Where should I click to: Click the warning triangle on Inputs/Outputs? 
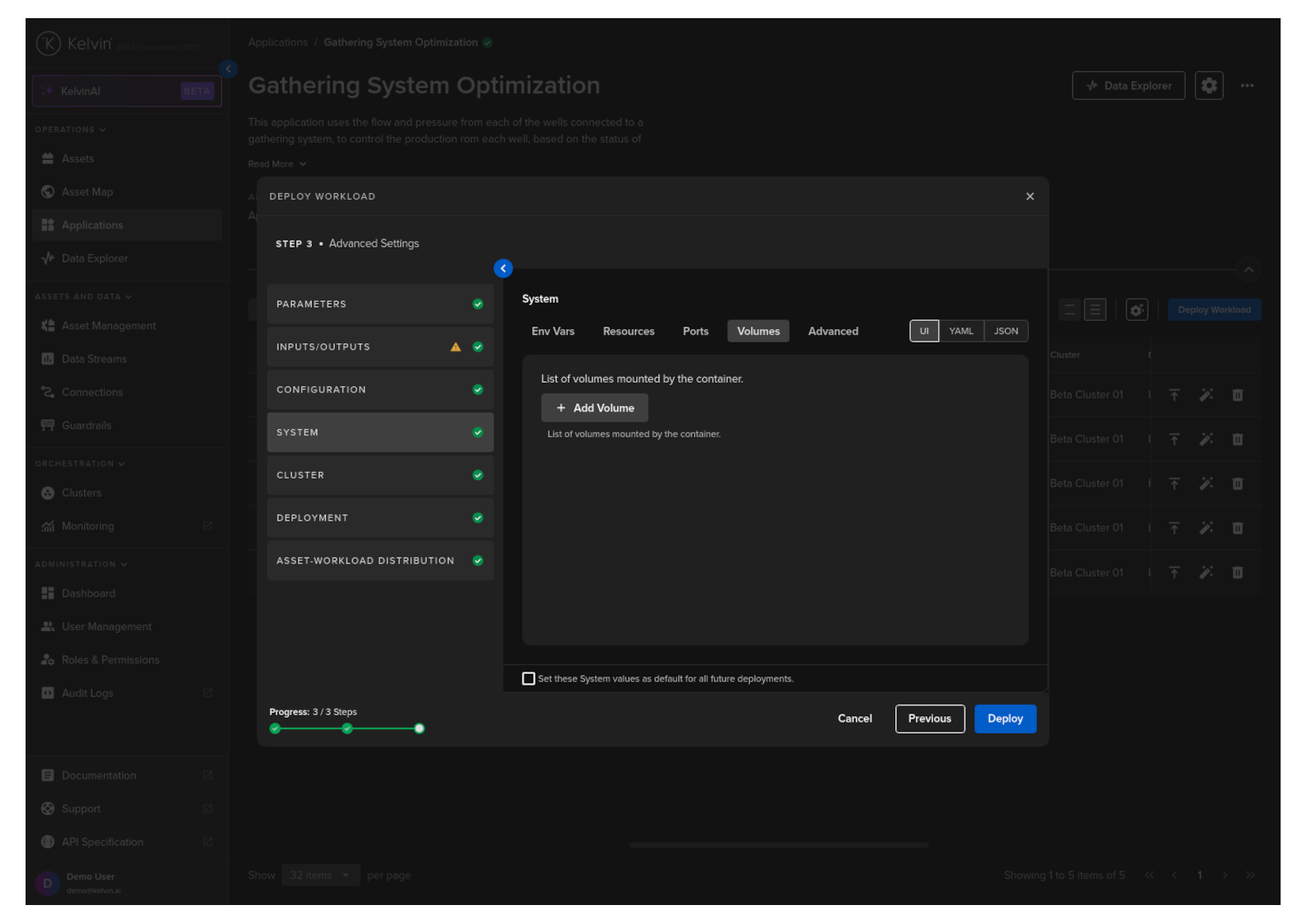455,347
